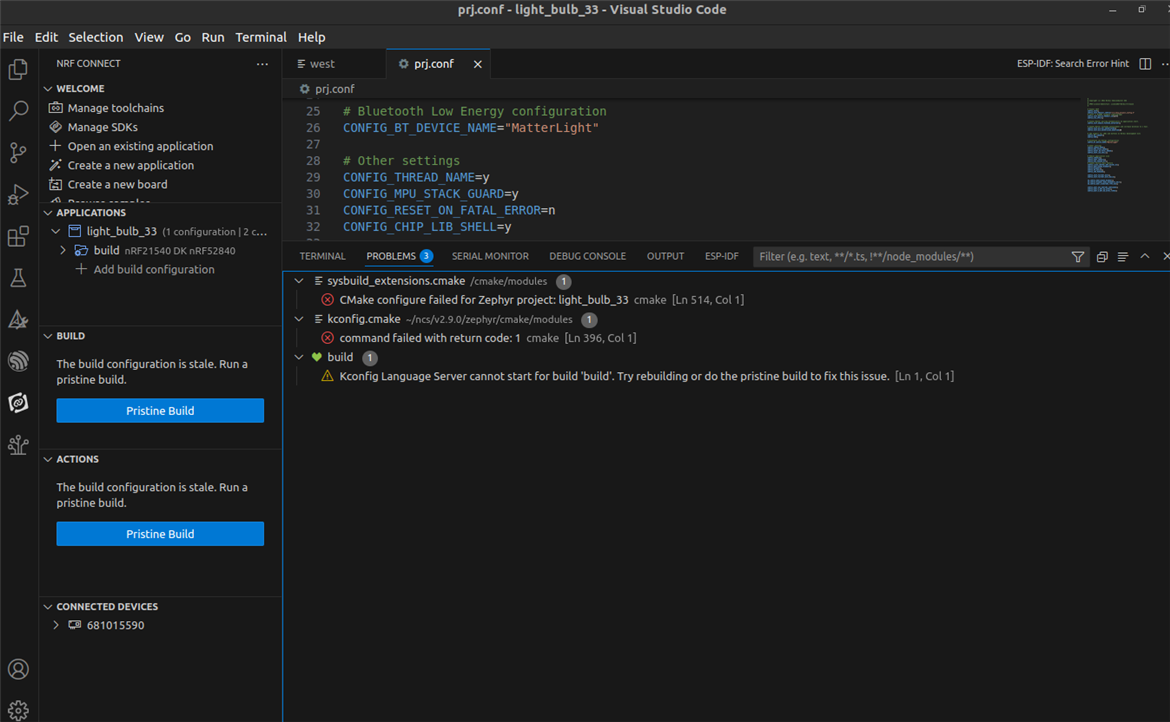
Task: Click the warning icon for Kconfig Language Server
Action: click(x=328, y=376)
